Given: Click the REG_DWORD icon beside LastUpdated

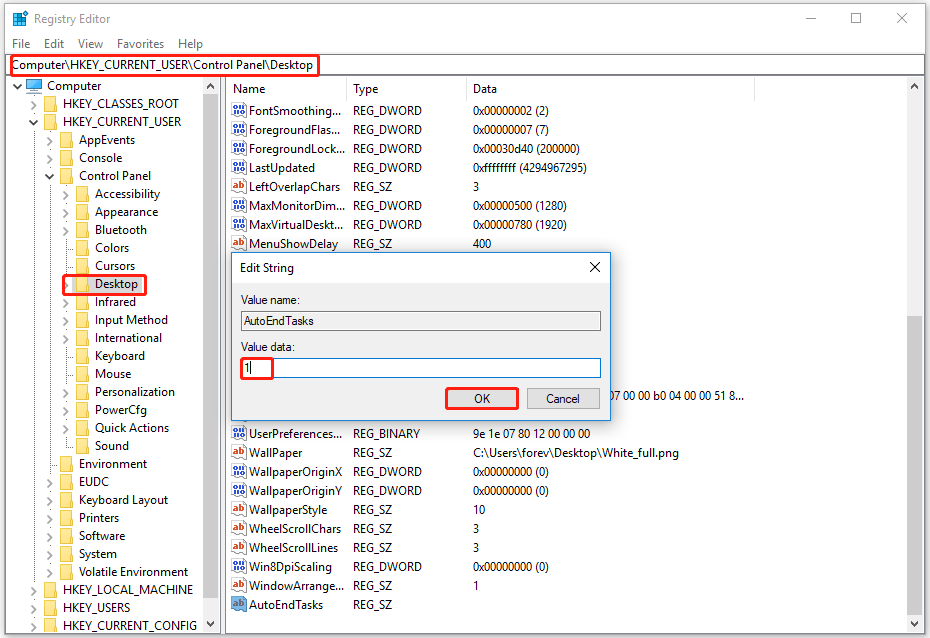Looking at the screenshot, I should [x=239, y=167].
